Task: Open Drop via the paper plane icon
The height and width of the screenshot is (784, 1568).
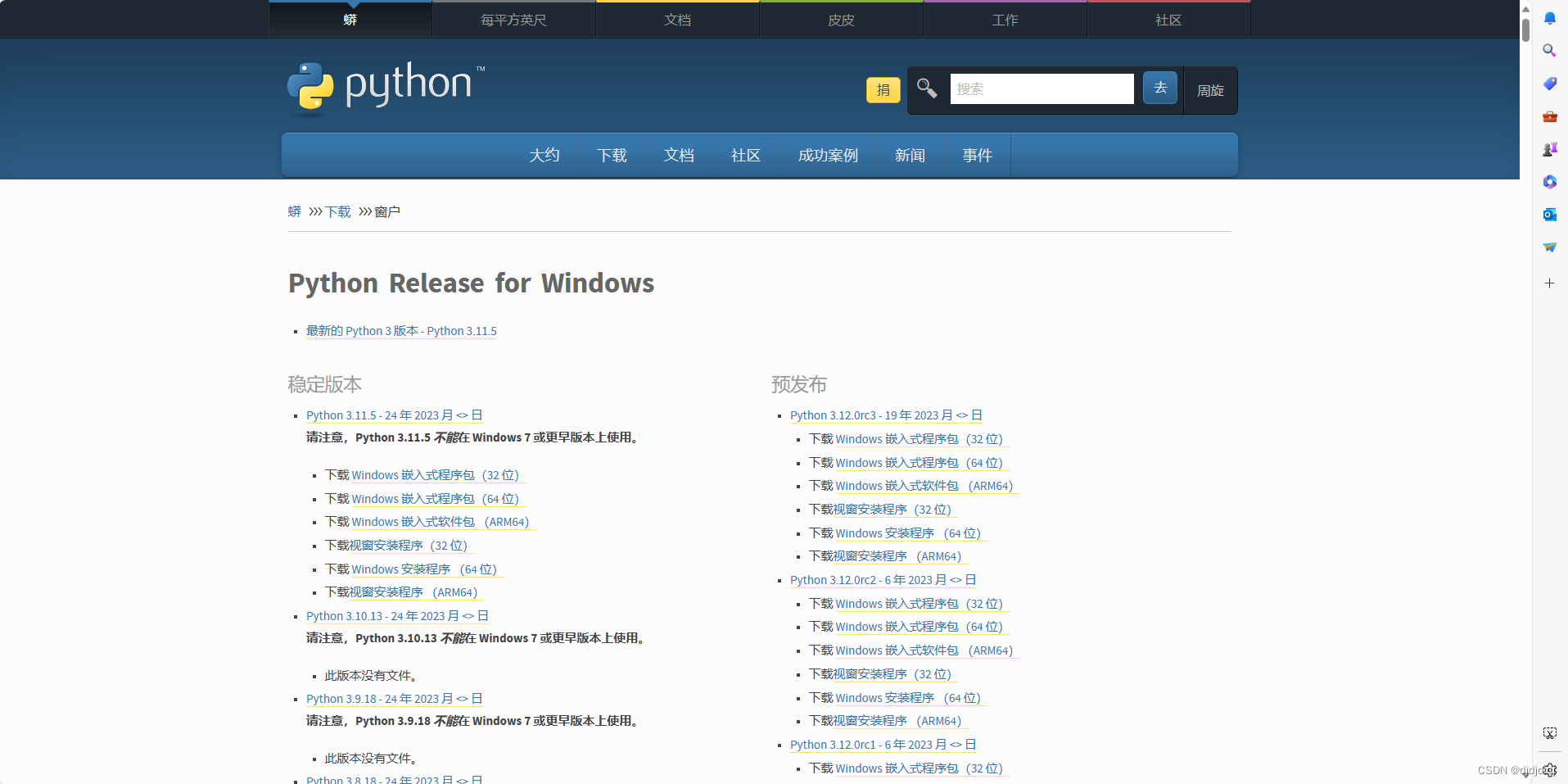Action: (1548, 247)
